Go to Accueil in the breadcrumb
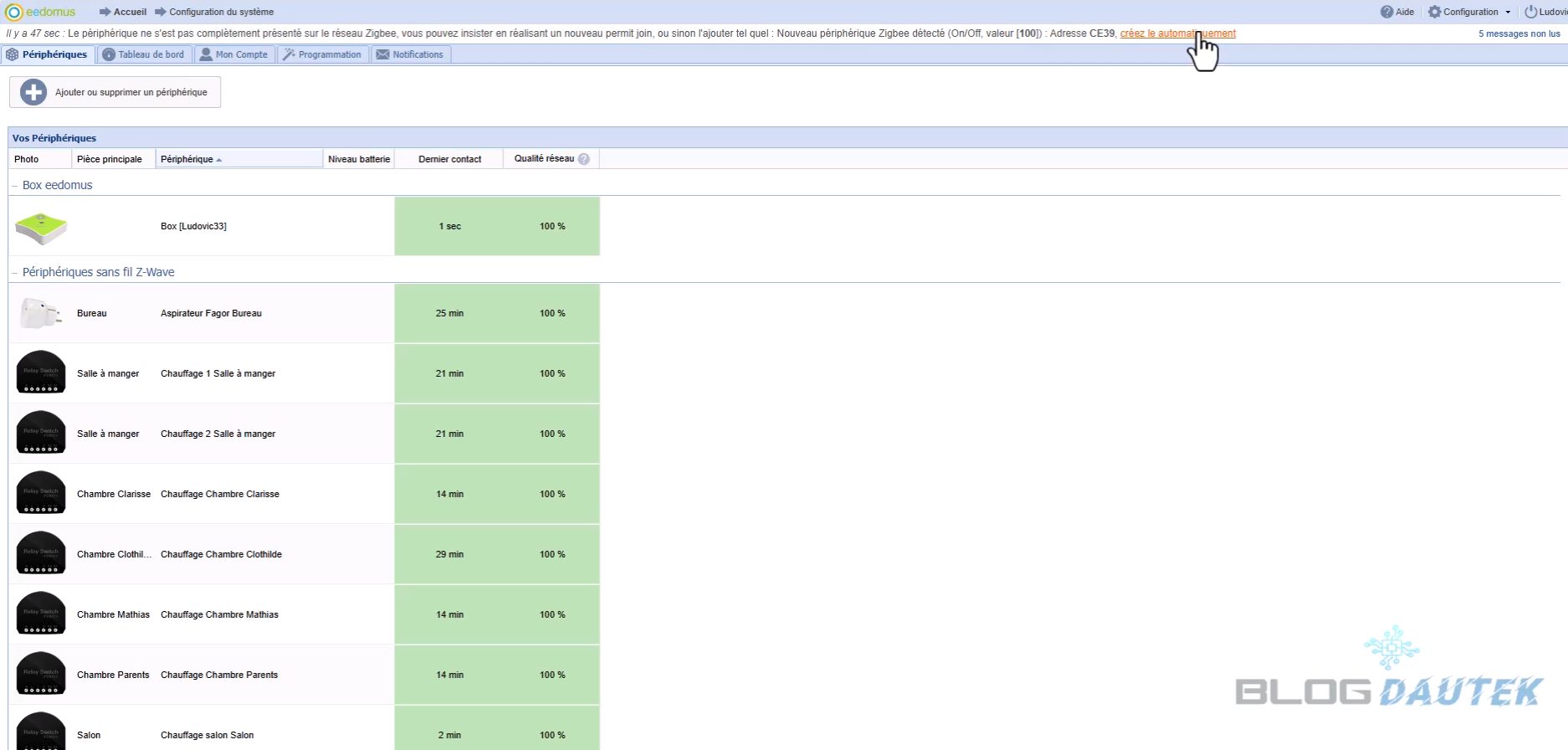Image resolution: width=1568 pixels, height=750 pixels. (130, 12)
